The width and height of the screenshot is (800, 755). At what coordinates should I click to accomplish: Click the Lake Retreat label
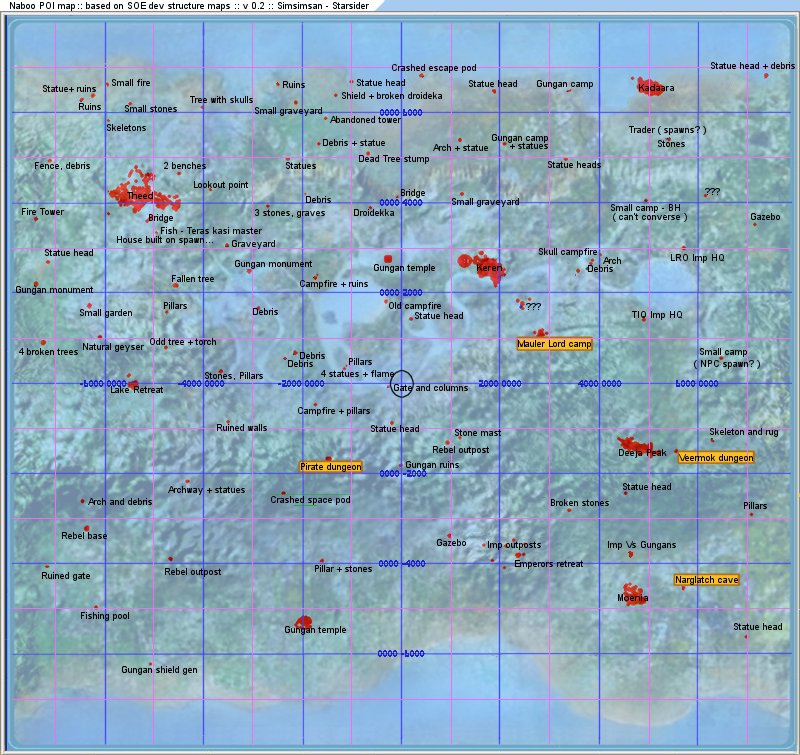pos(137,390)
